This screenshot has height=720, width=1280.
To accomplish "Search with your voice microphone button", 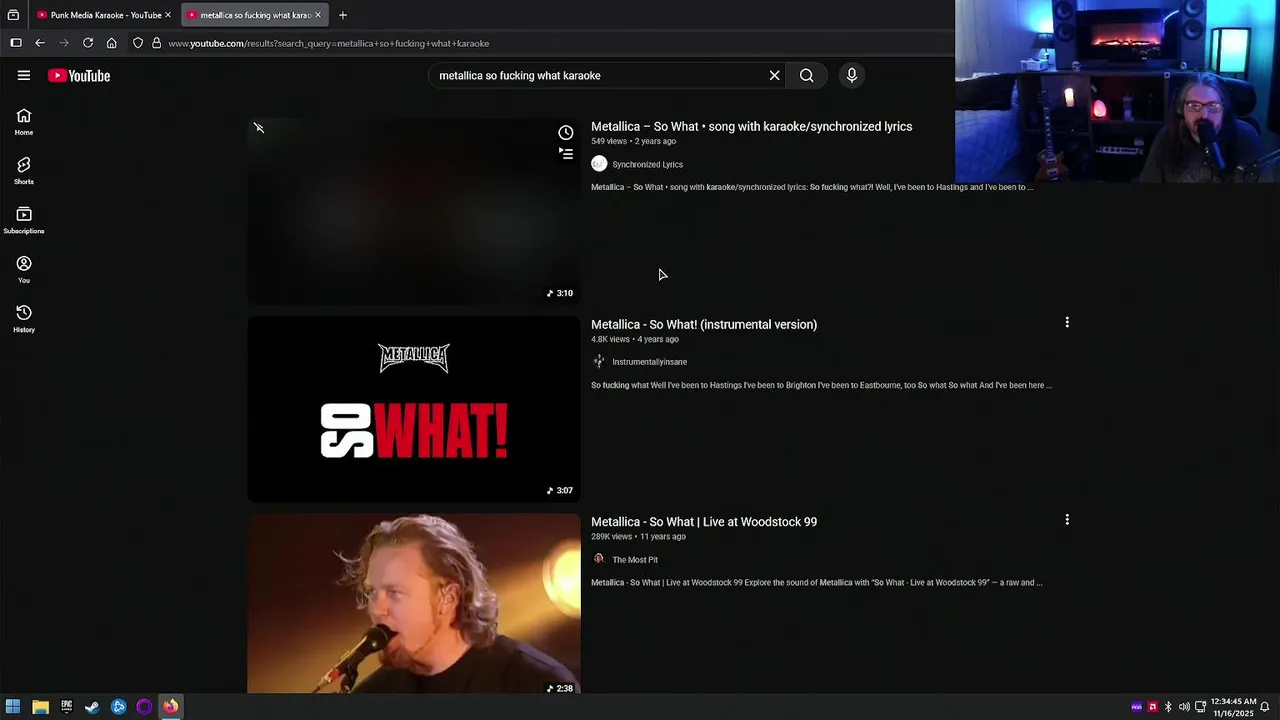I will [852, 75].
